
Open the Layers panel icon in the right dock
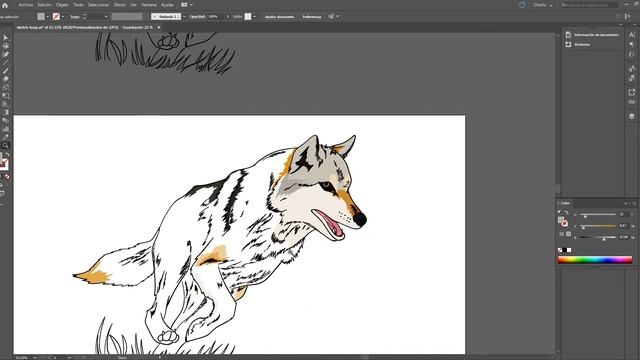(632, 116)
